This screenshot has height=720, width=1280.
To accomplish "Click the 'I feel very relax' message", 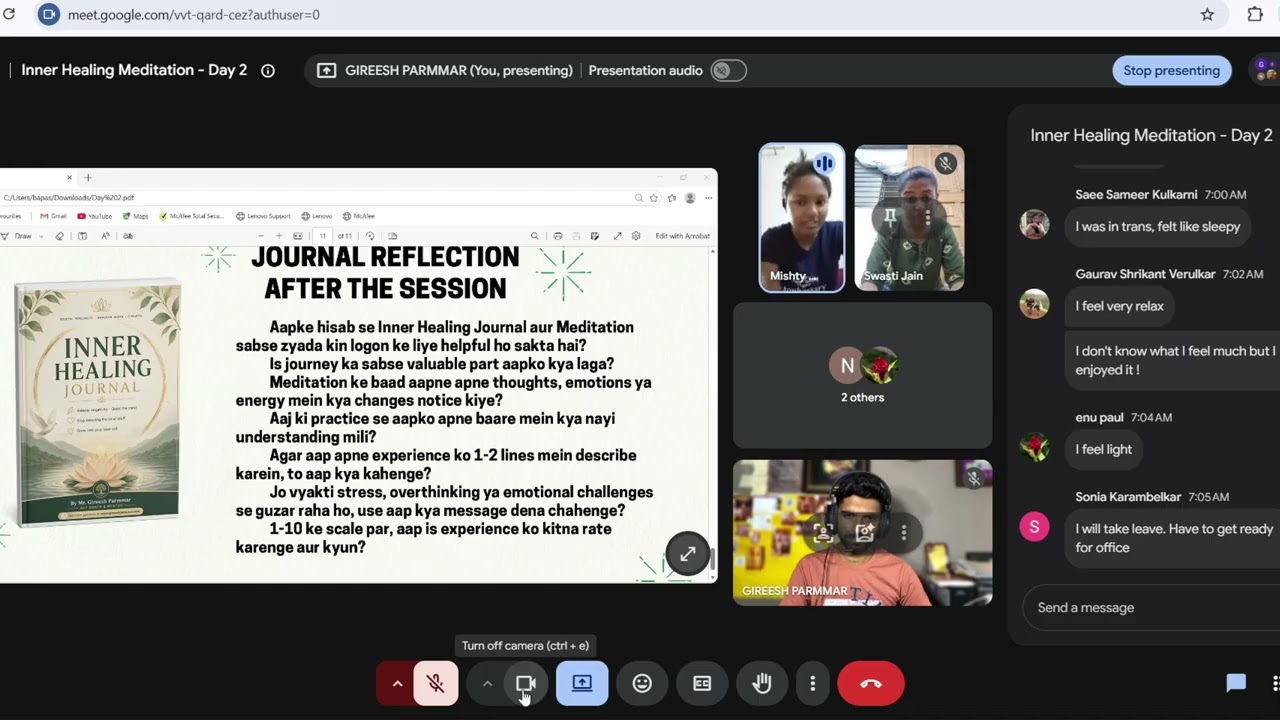I will pos(1119,306).
